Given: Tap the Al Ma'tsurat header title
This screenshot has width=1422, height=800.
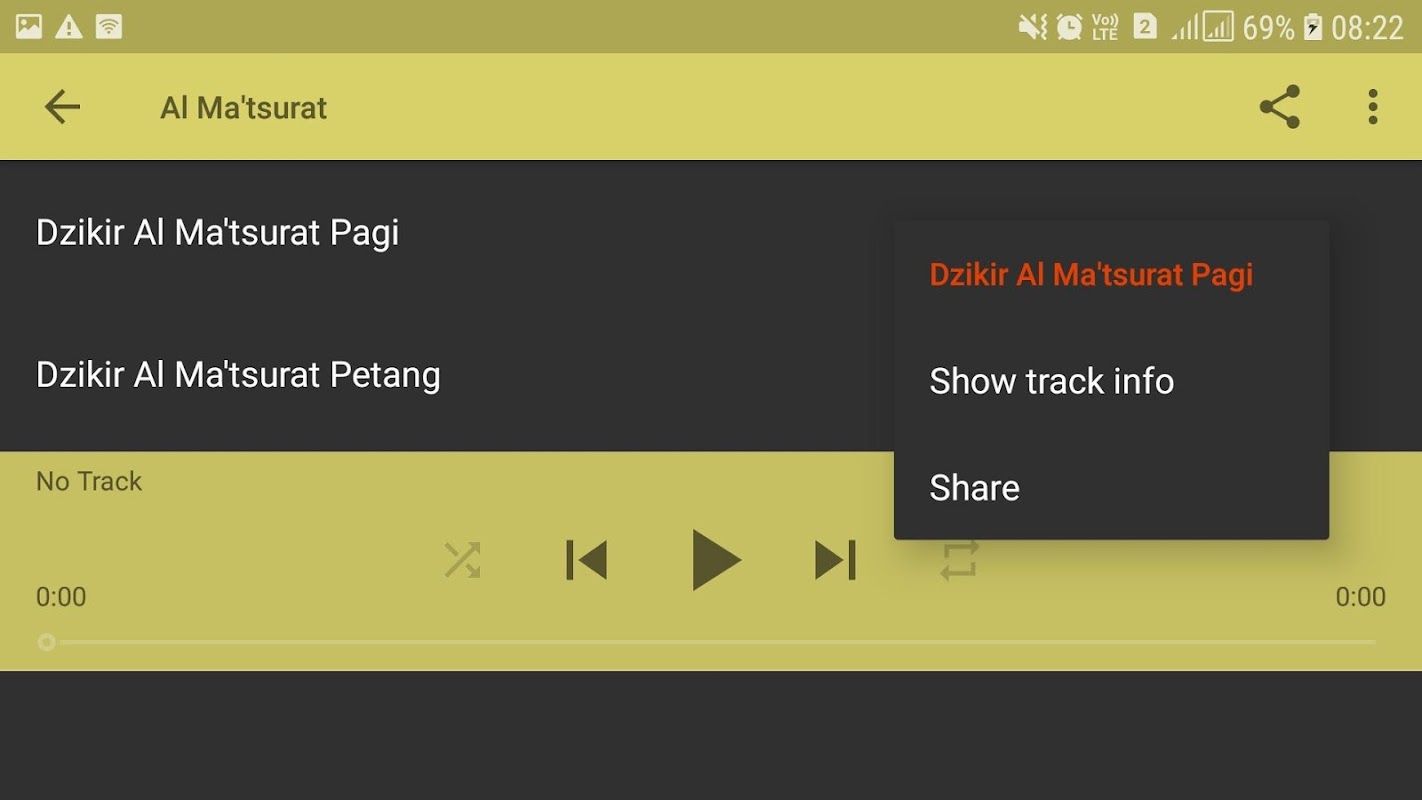Looking at the screenshot, I should 244,108.
